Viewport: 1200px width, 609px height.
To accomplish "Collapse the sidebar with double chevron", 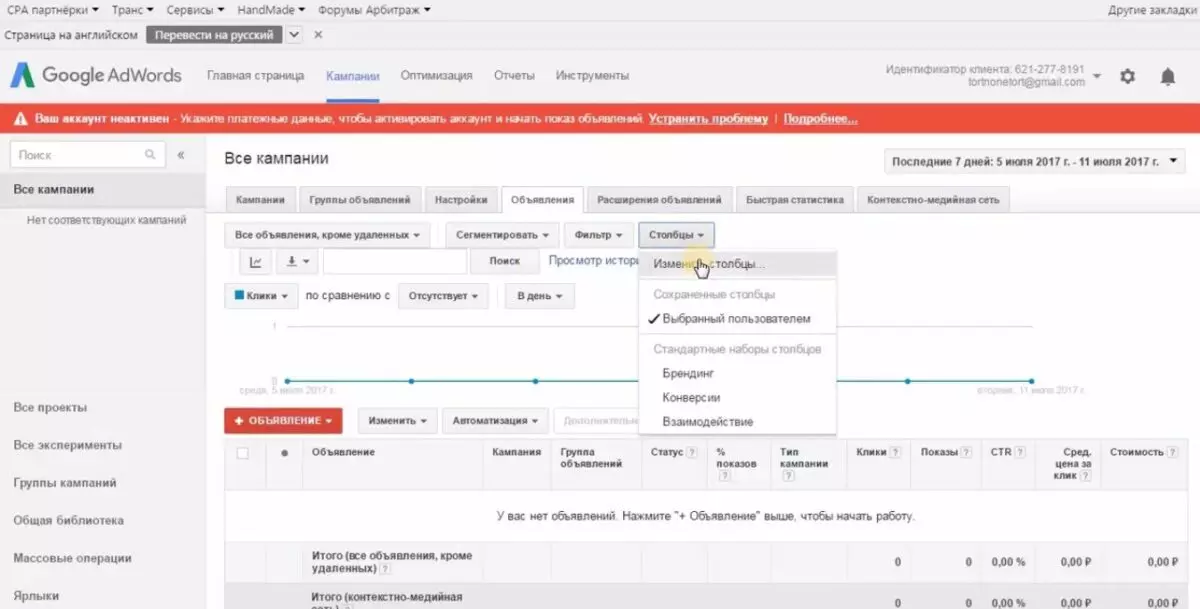I will point(181,155).
